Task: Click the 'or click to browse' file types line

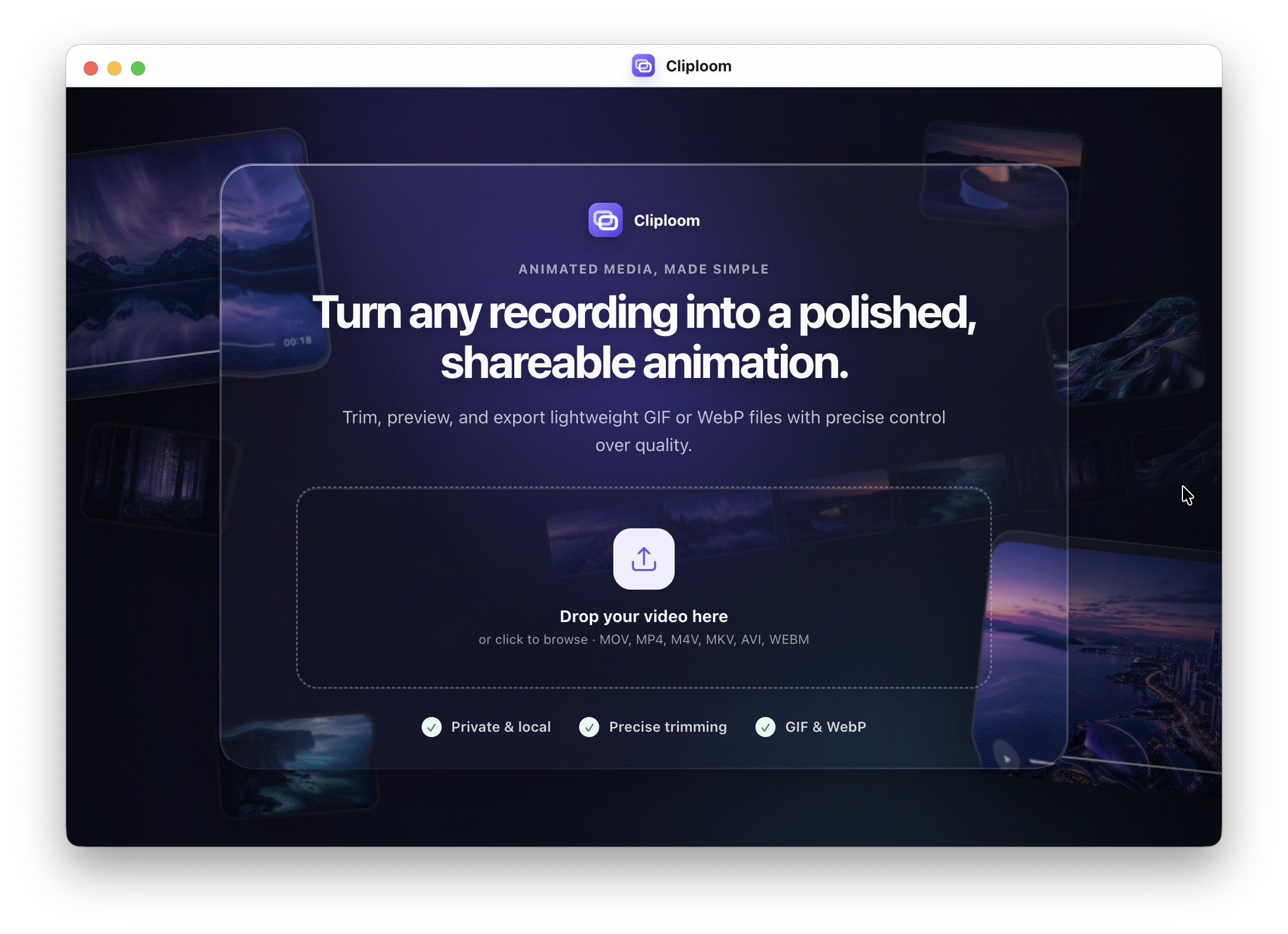Action: [643, 640]
